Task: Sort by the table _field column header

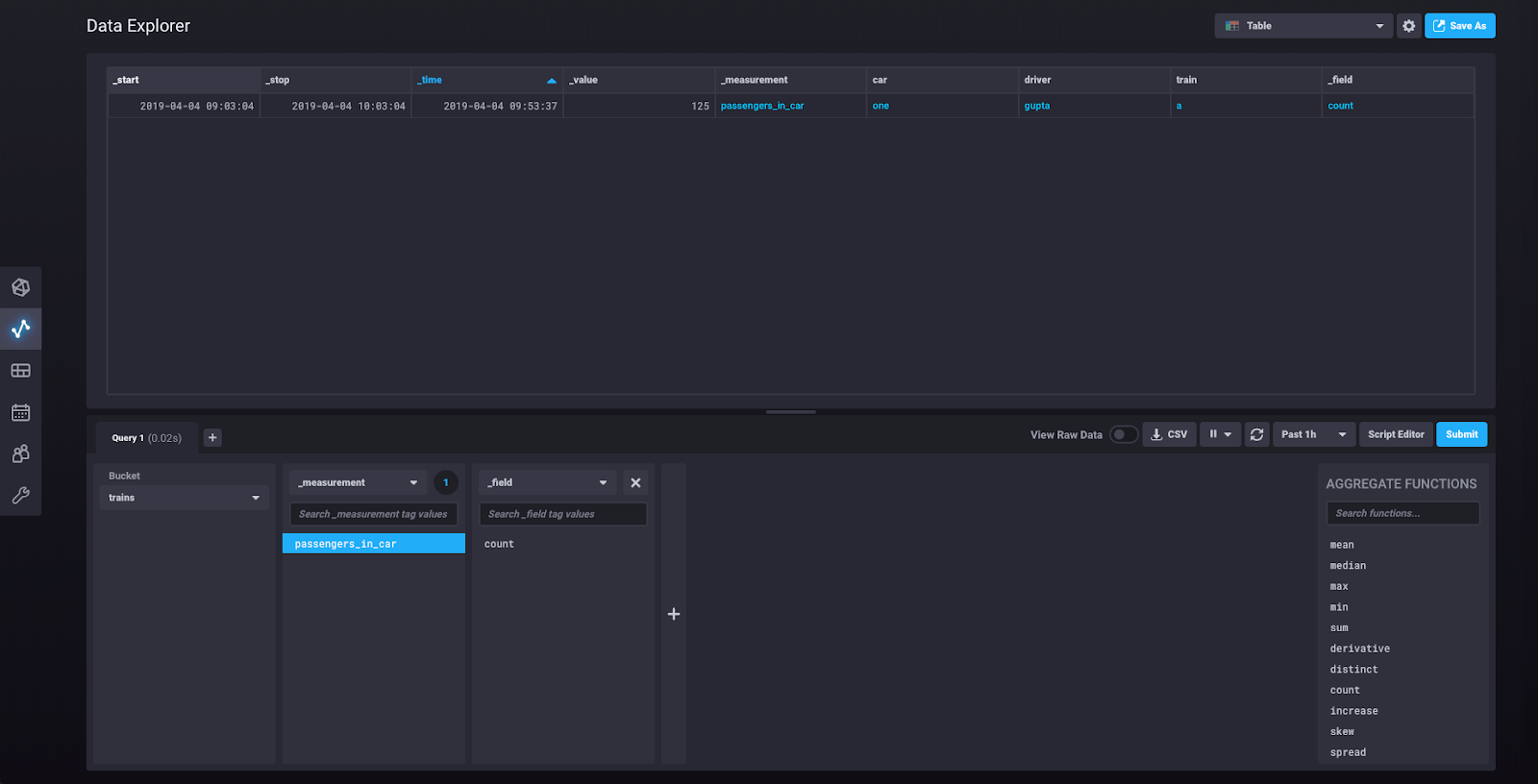Action: [1399, 80]
